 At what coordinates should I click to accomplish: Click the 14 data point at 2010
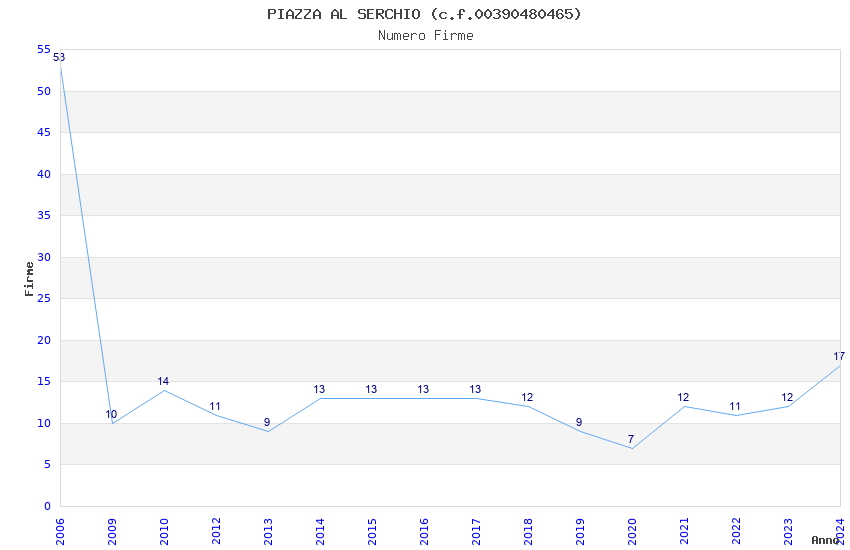(x=164, y=390)
